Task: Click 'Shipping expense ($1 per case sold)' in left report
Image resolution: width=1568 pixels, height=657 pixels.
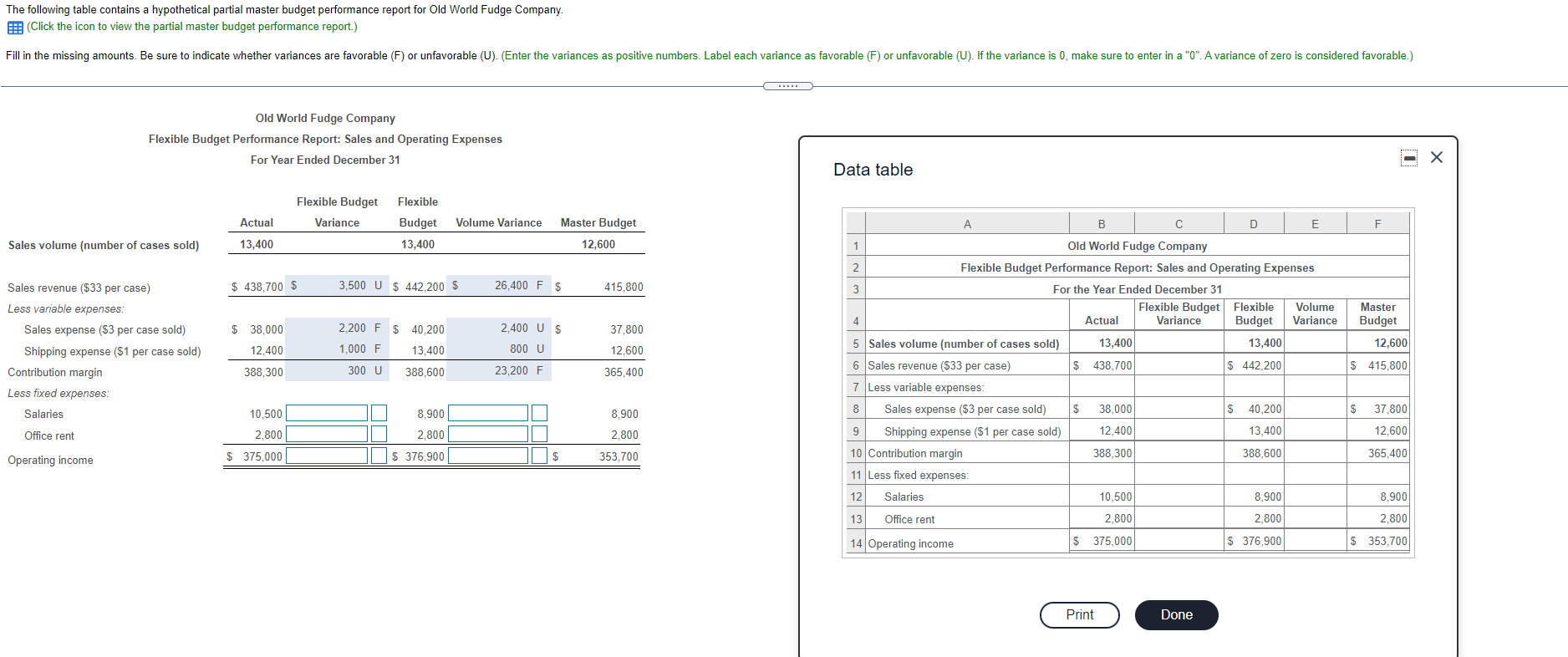Action: click(x=112, y=351)
